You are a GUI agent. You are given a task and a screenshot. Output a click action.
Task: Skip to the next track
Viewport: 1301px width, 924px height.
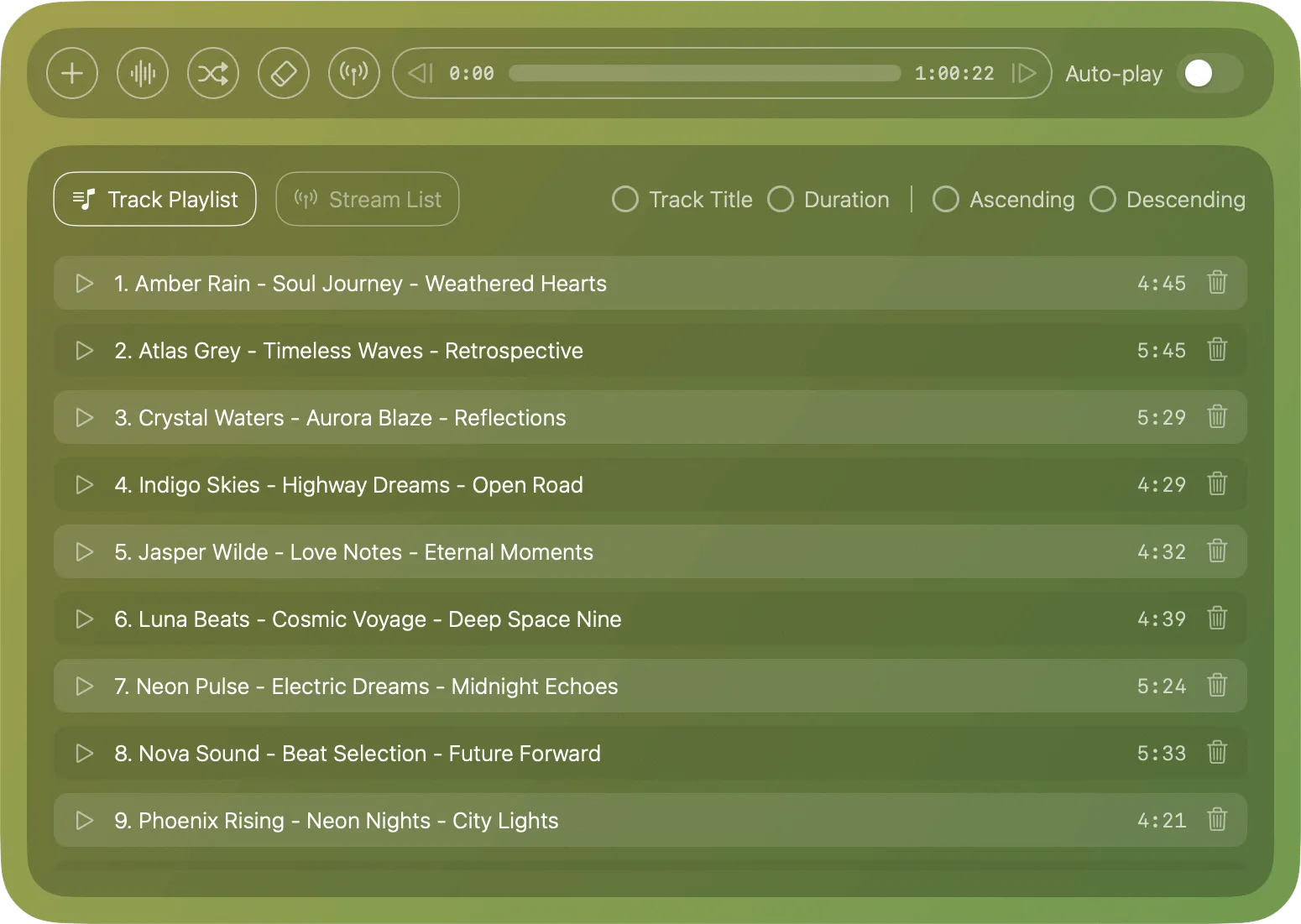point(1024,74)
